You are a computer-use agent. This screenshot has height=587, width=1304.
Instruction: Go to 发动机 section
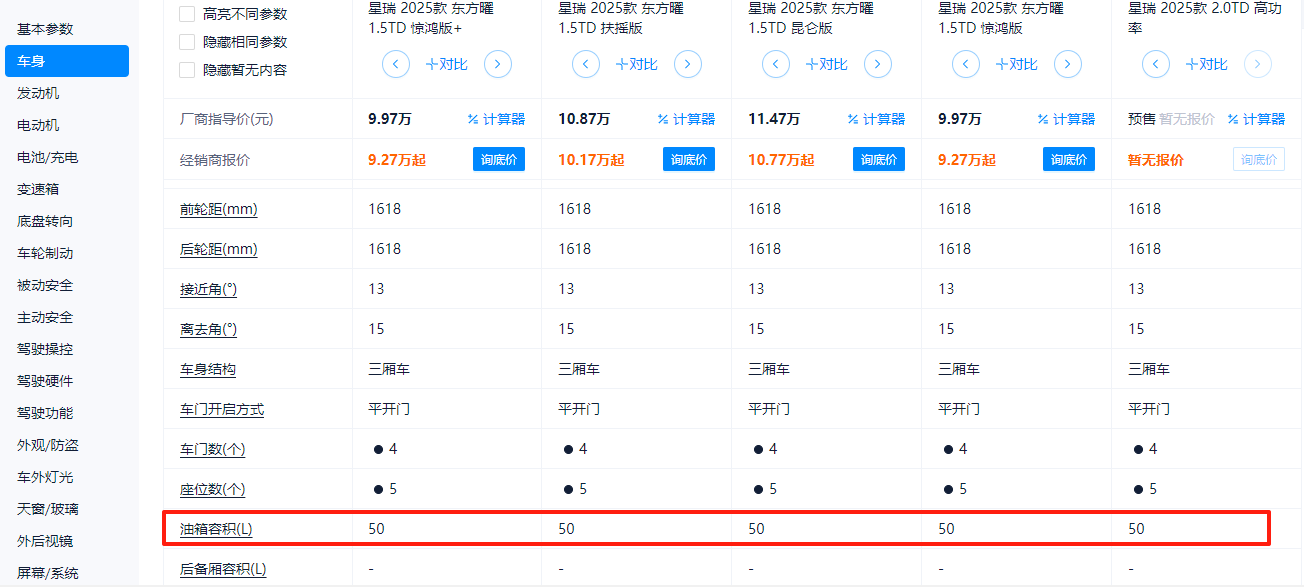[x=38, y=93]
